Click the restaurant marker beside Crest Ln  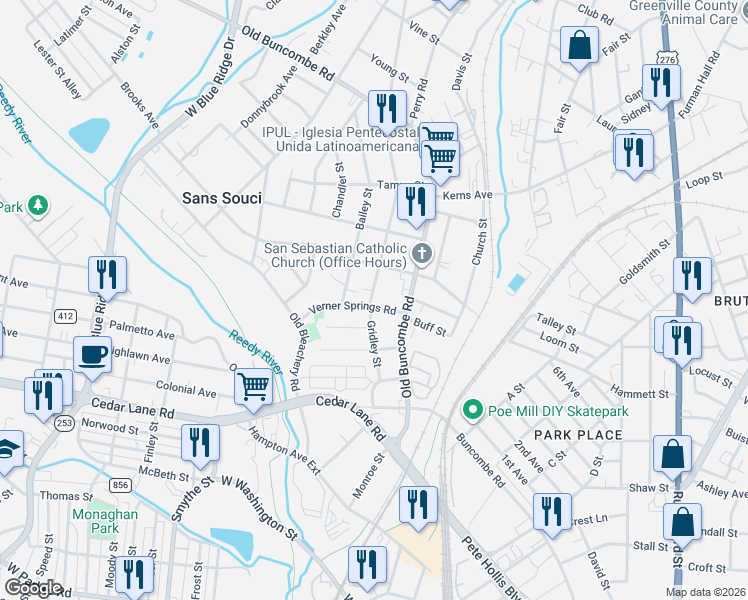[552, 514]
